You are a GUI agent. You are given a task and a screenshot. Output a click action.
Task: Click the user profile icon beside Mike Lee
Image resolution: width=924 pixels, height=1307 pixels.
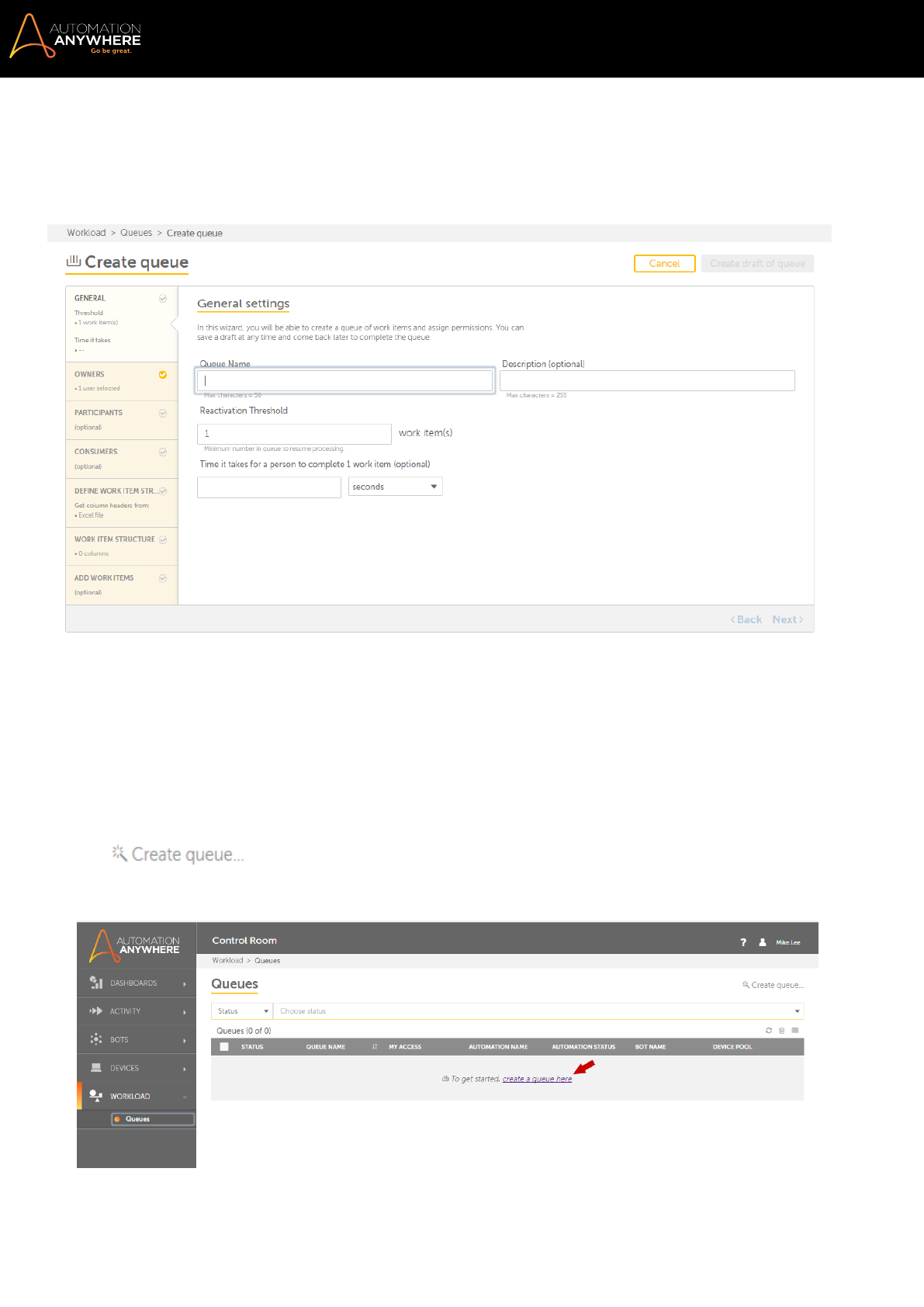[763, 942]
